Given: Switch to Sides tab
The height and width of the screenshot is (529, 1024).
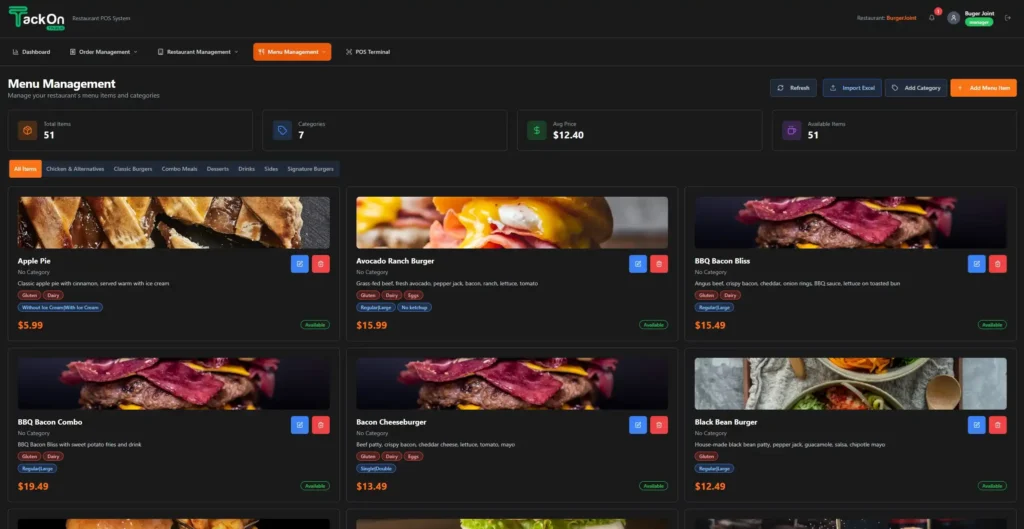Looking at the screenshot, I should 271,169.
